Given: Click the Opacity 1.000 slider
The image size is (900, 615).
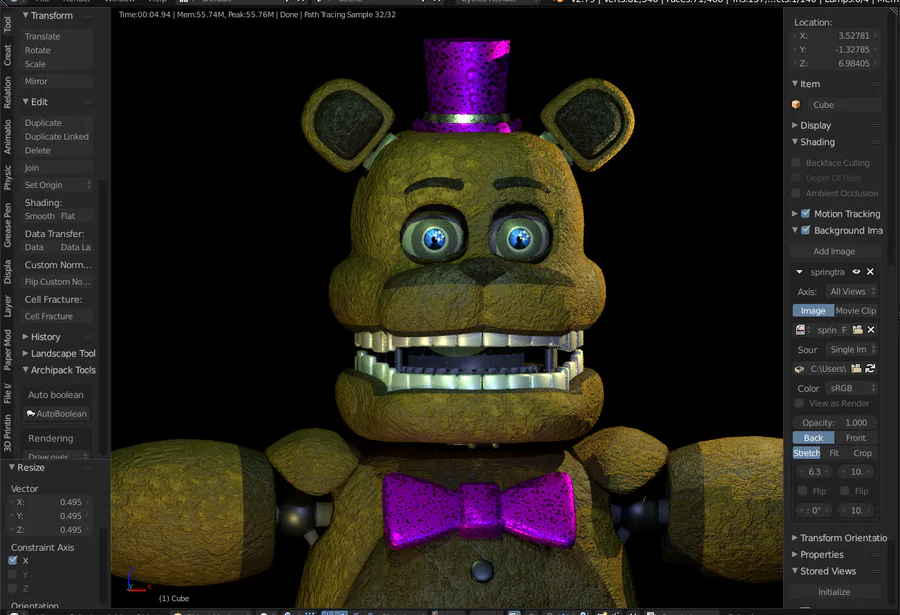Looking at the screenshot, I should click(835, 423).
